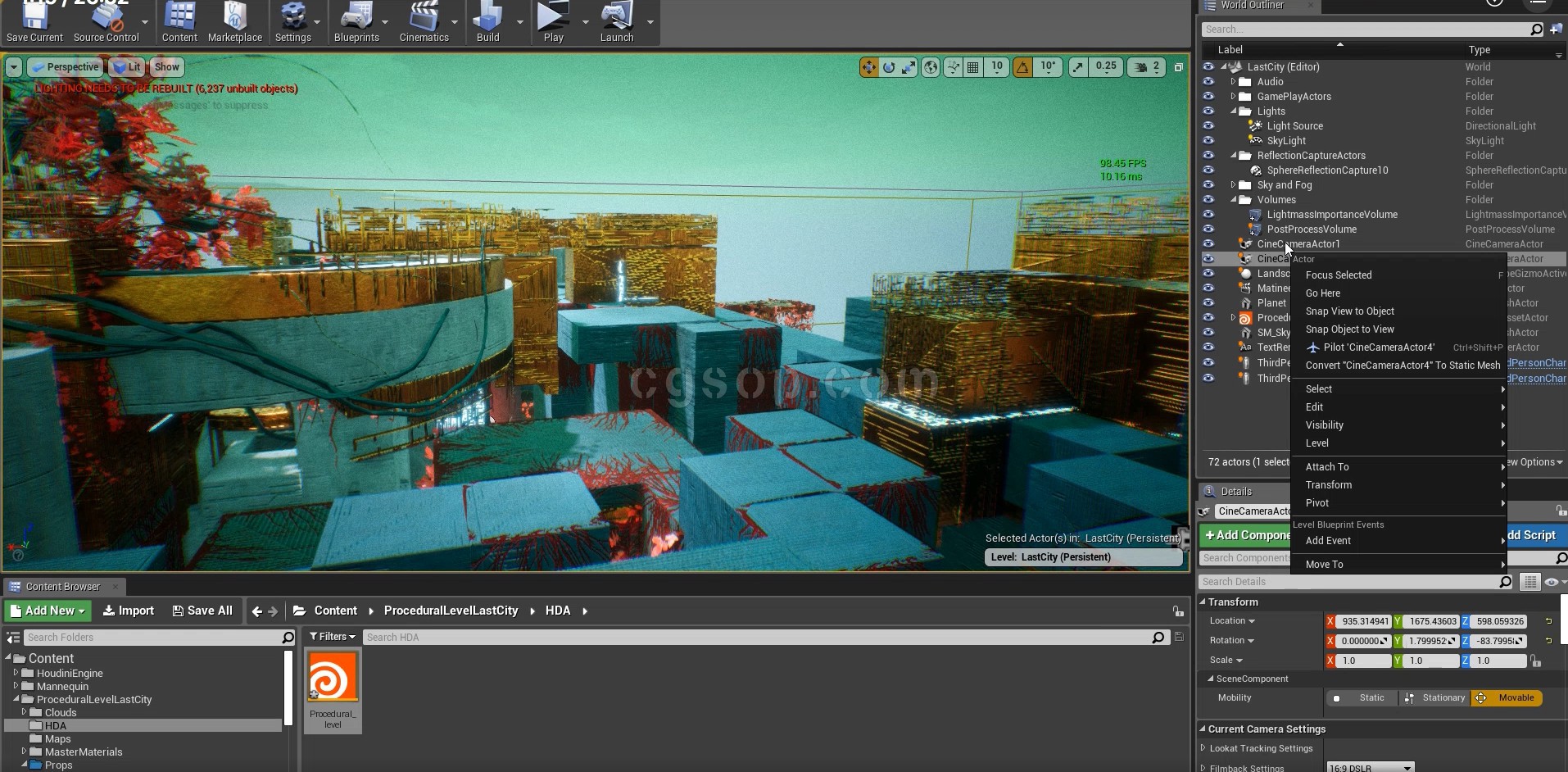Toggle grid snapping on or off

[x=972, y=67]
